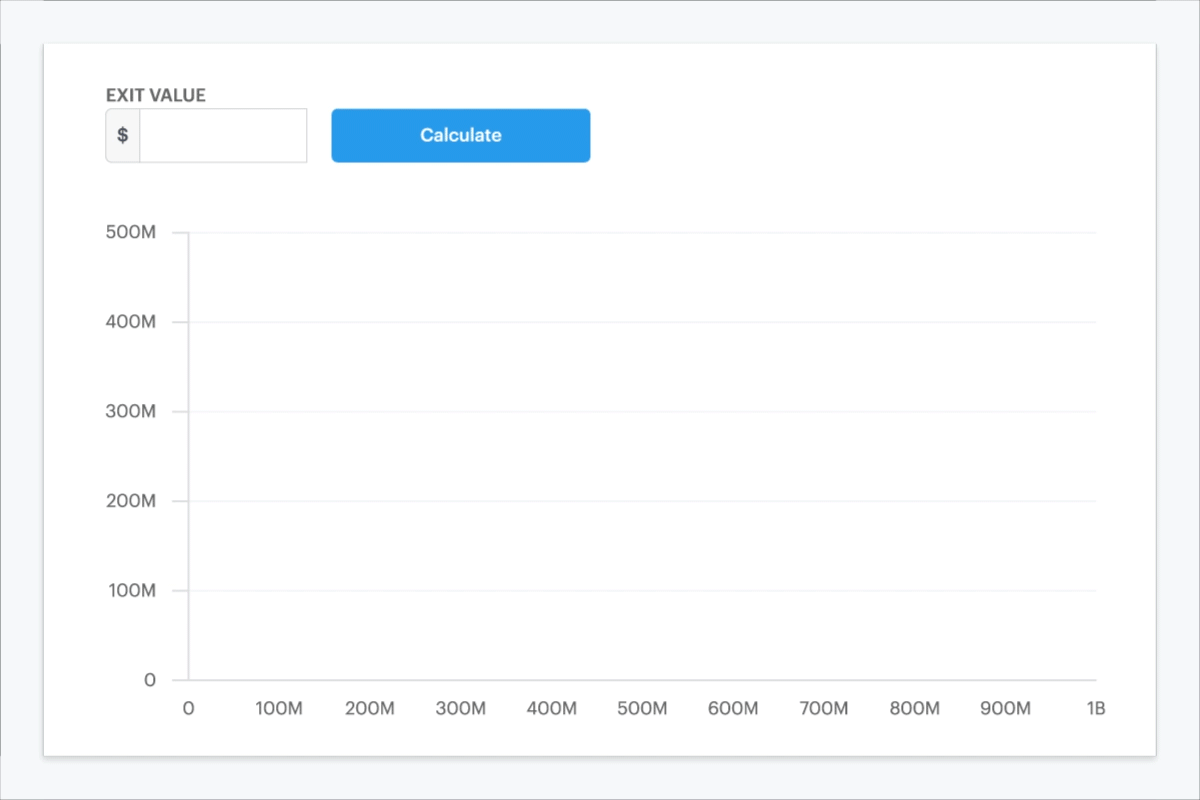This screenshot has width=1200, height=800.
Task: Click the 100M label on the y-axis
Action: (x=130, y=590)
